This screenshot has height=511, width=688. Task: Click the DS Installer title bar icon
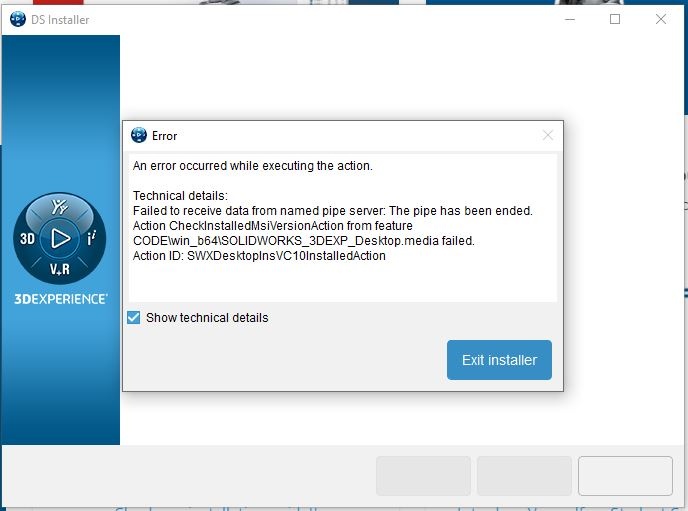(x=18, y=19)
